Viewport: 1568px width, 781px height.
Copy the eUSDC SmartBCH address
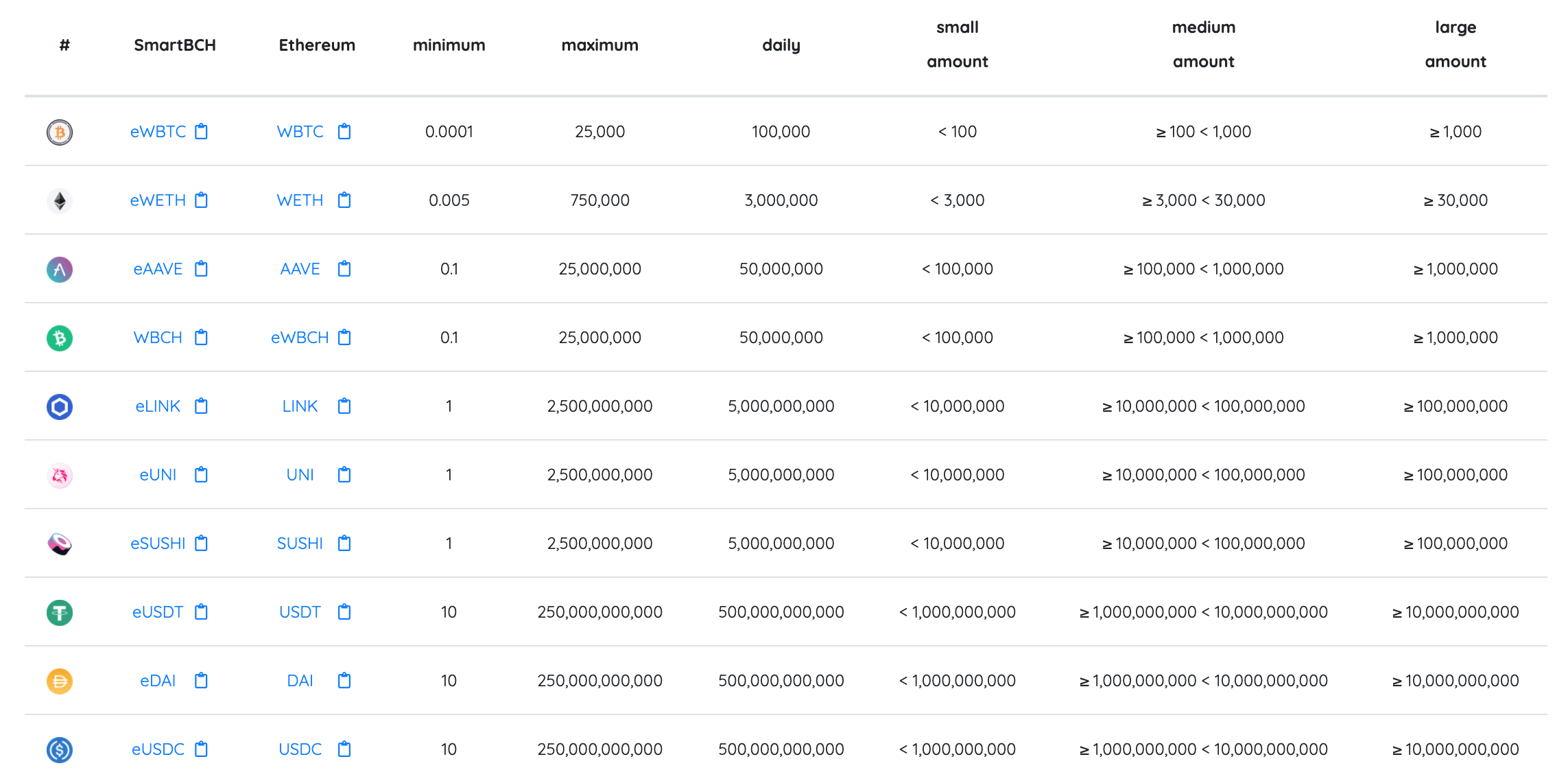pyautogui.click(x=201, y=749)
